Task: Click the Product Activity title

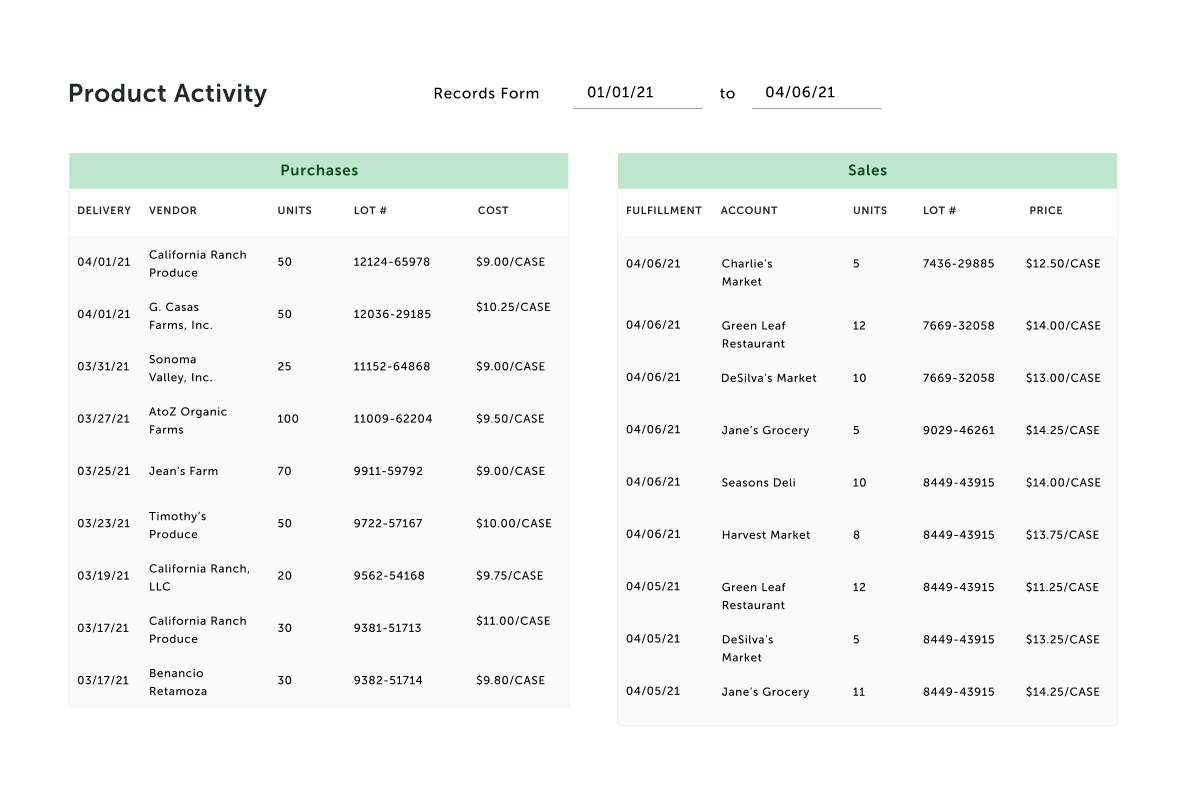Action: click(167, 93)
